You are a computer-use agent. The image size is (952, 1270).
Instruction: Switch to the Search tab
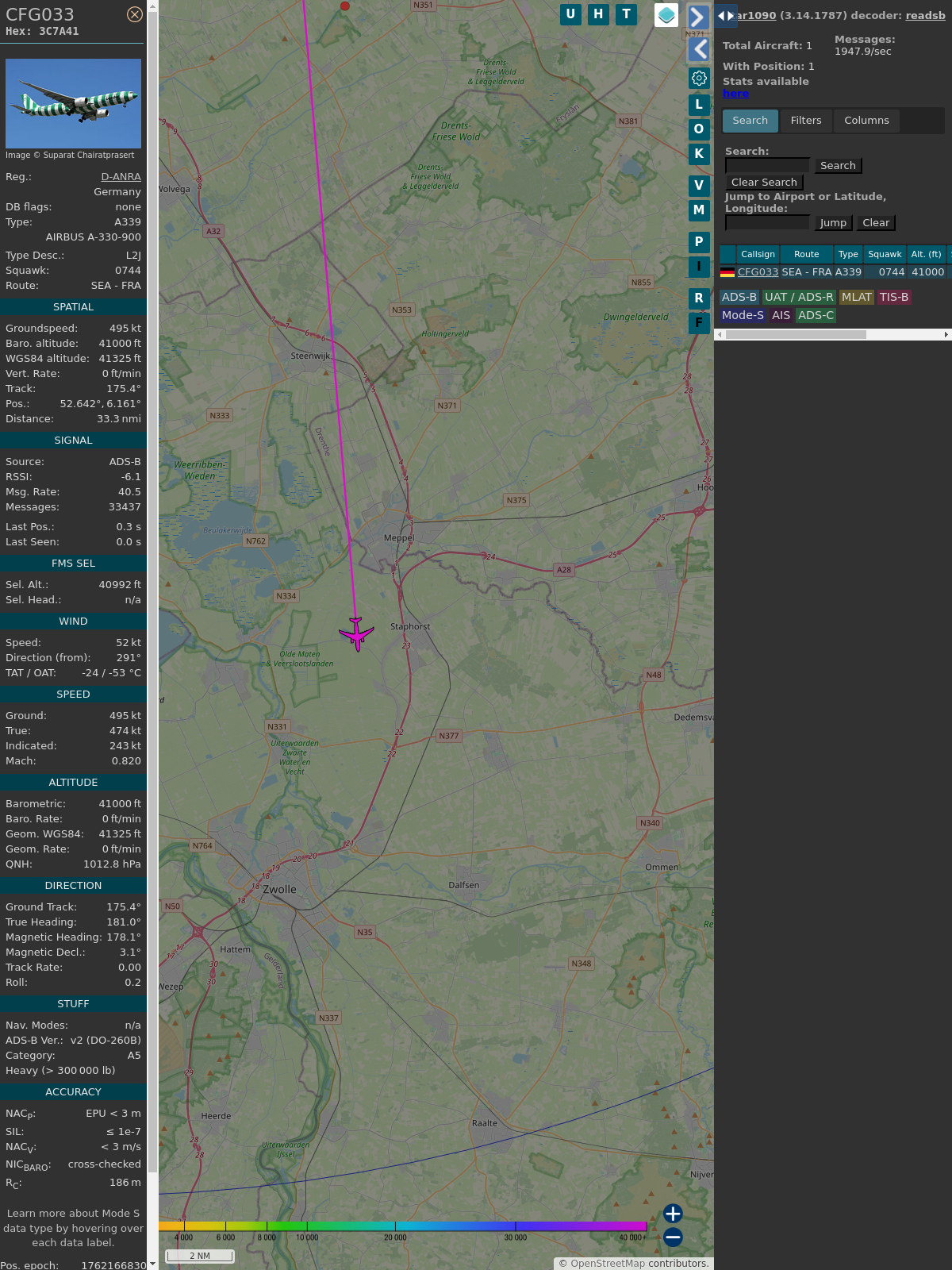point(750,121)
